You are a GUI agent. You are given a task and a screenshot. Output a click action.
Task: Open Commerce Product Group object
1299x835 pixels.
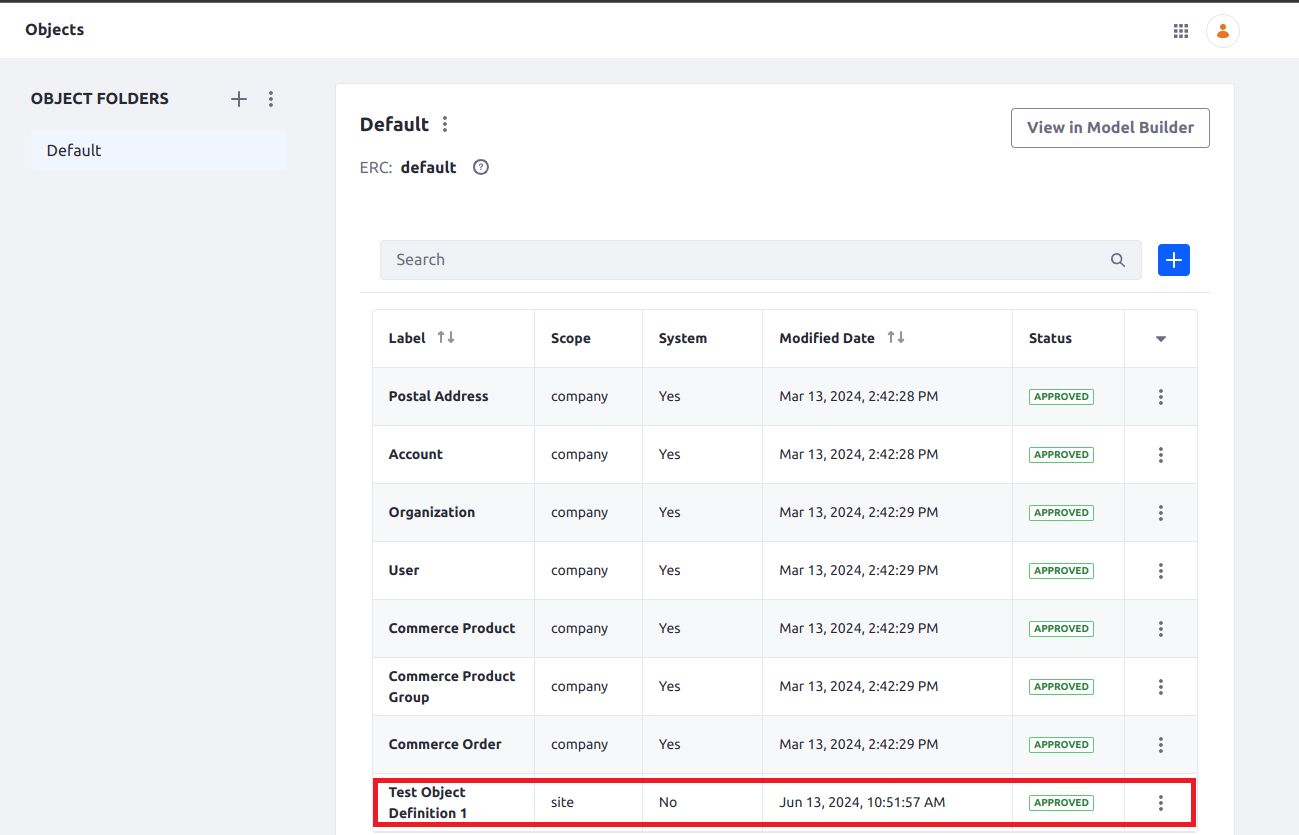[451, 687]
